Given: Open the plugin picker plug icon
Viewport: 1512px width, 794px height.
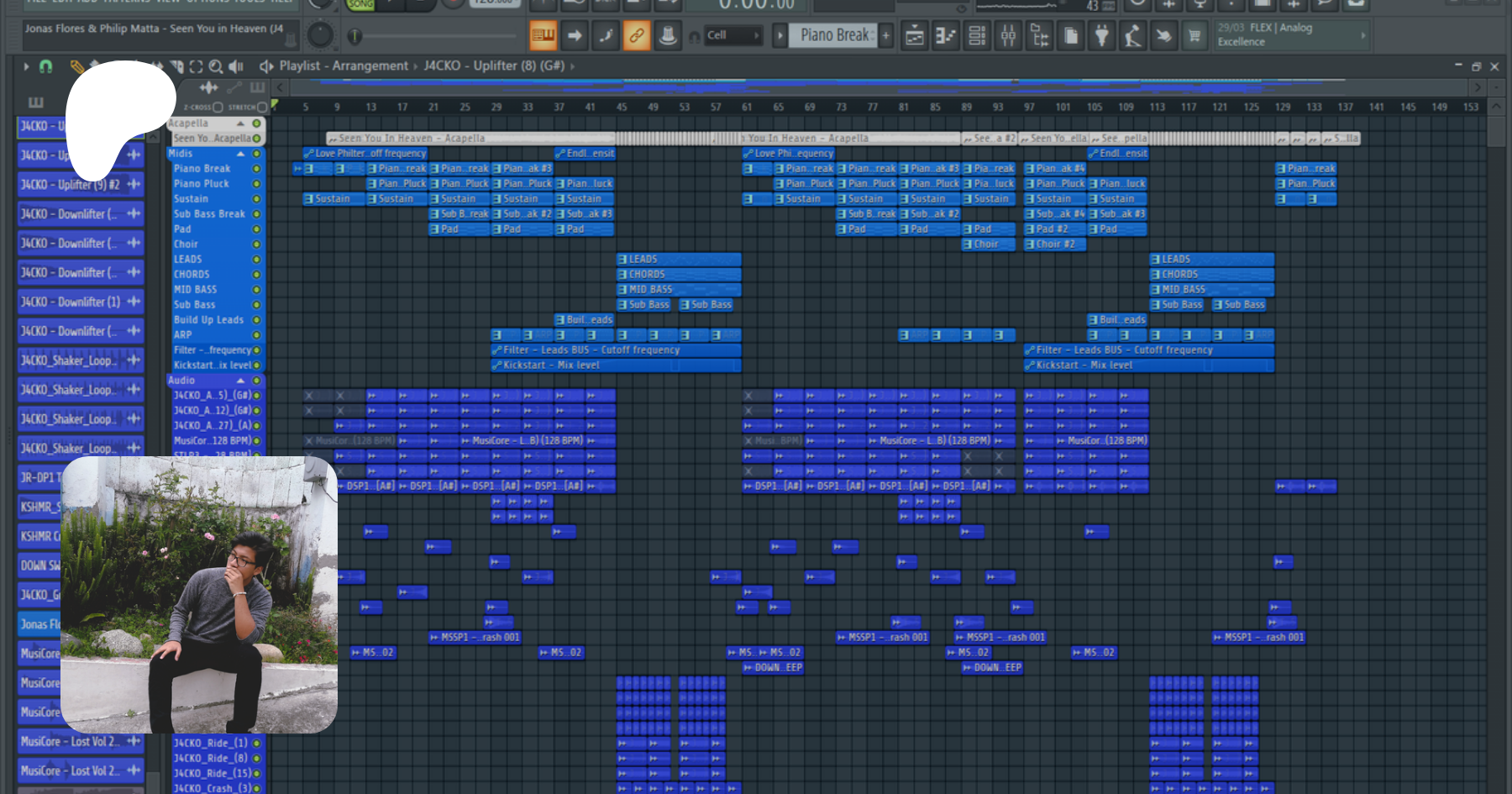Looking at the screenshot, I should [x=1101, y=35].
